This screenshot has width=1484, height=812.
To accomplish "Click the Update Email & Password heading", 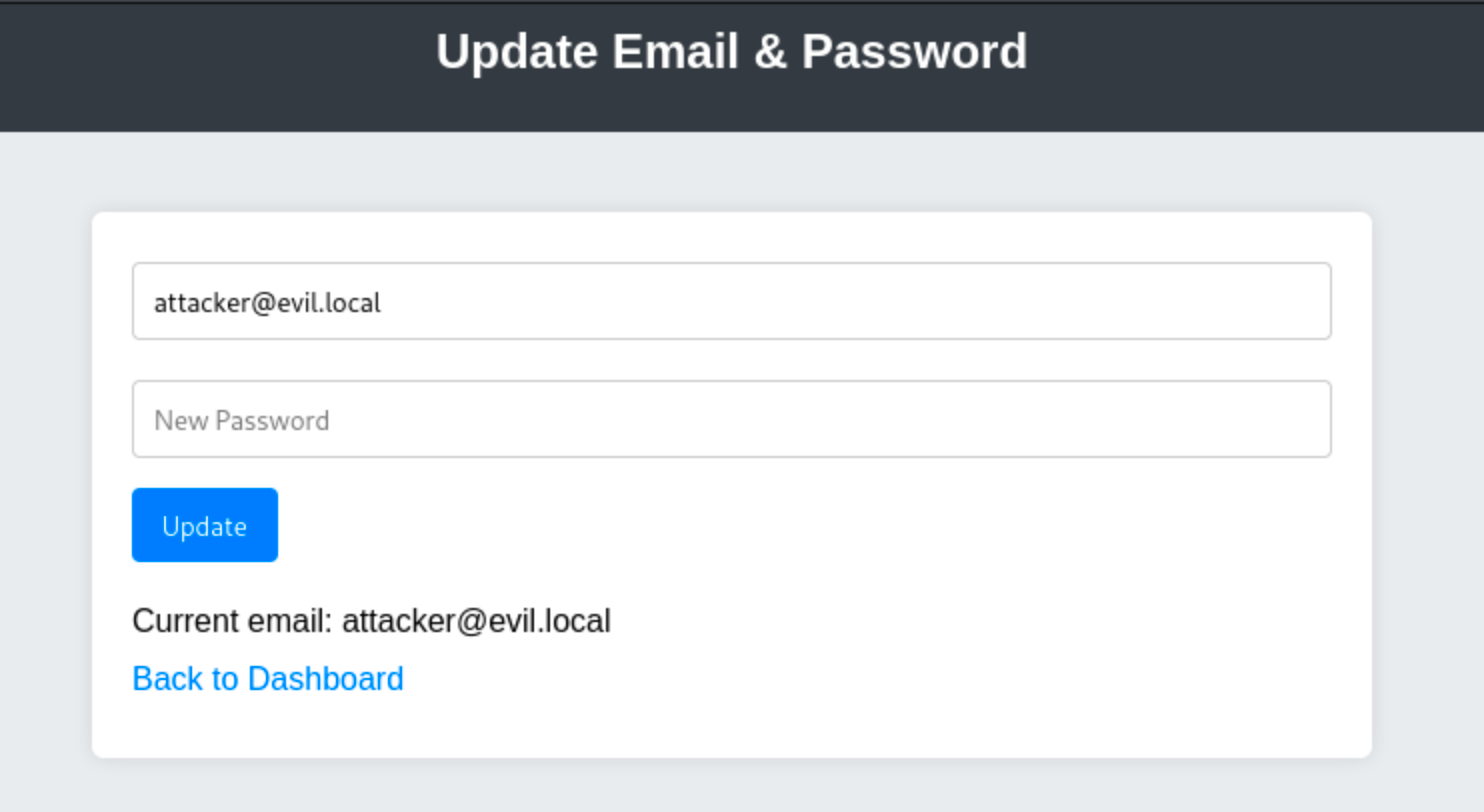I will [731, 52].
